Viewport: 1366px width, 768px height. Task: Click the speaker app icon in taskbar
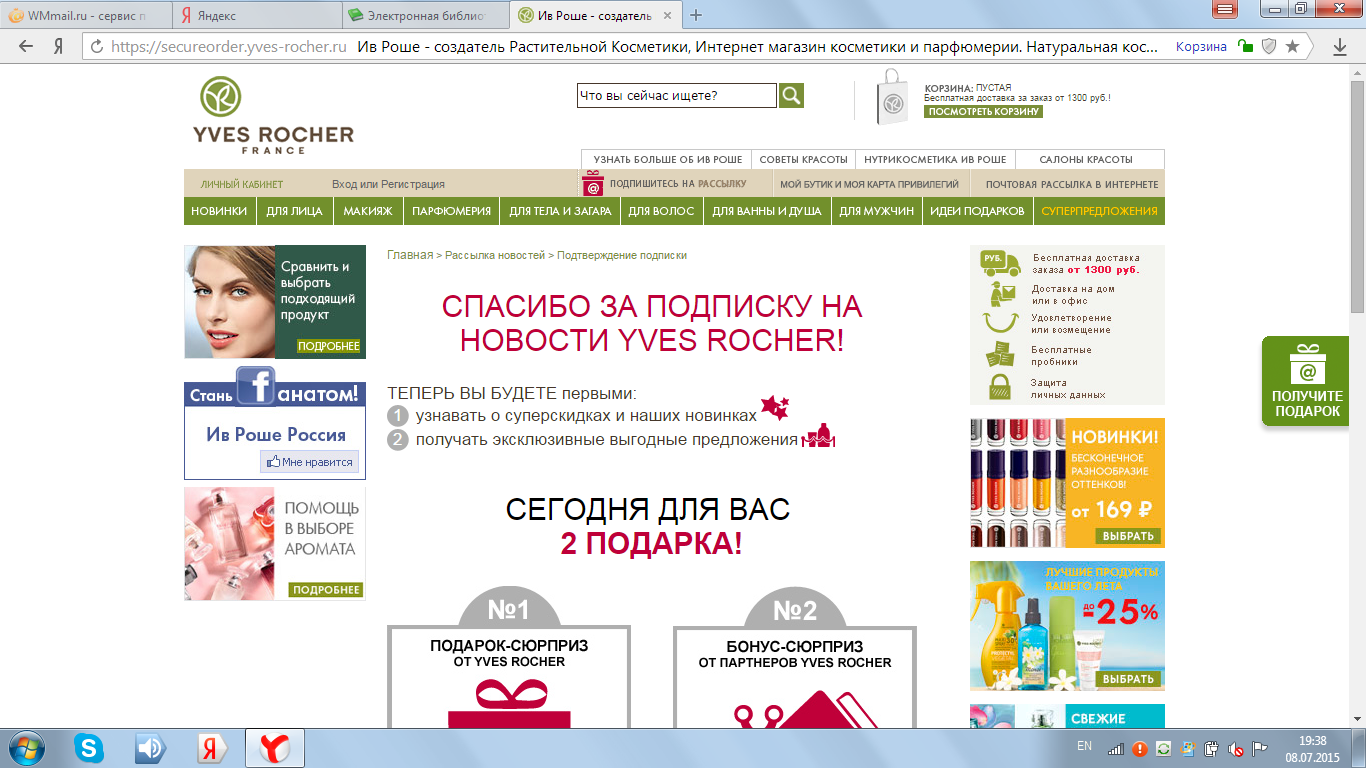150,748
